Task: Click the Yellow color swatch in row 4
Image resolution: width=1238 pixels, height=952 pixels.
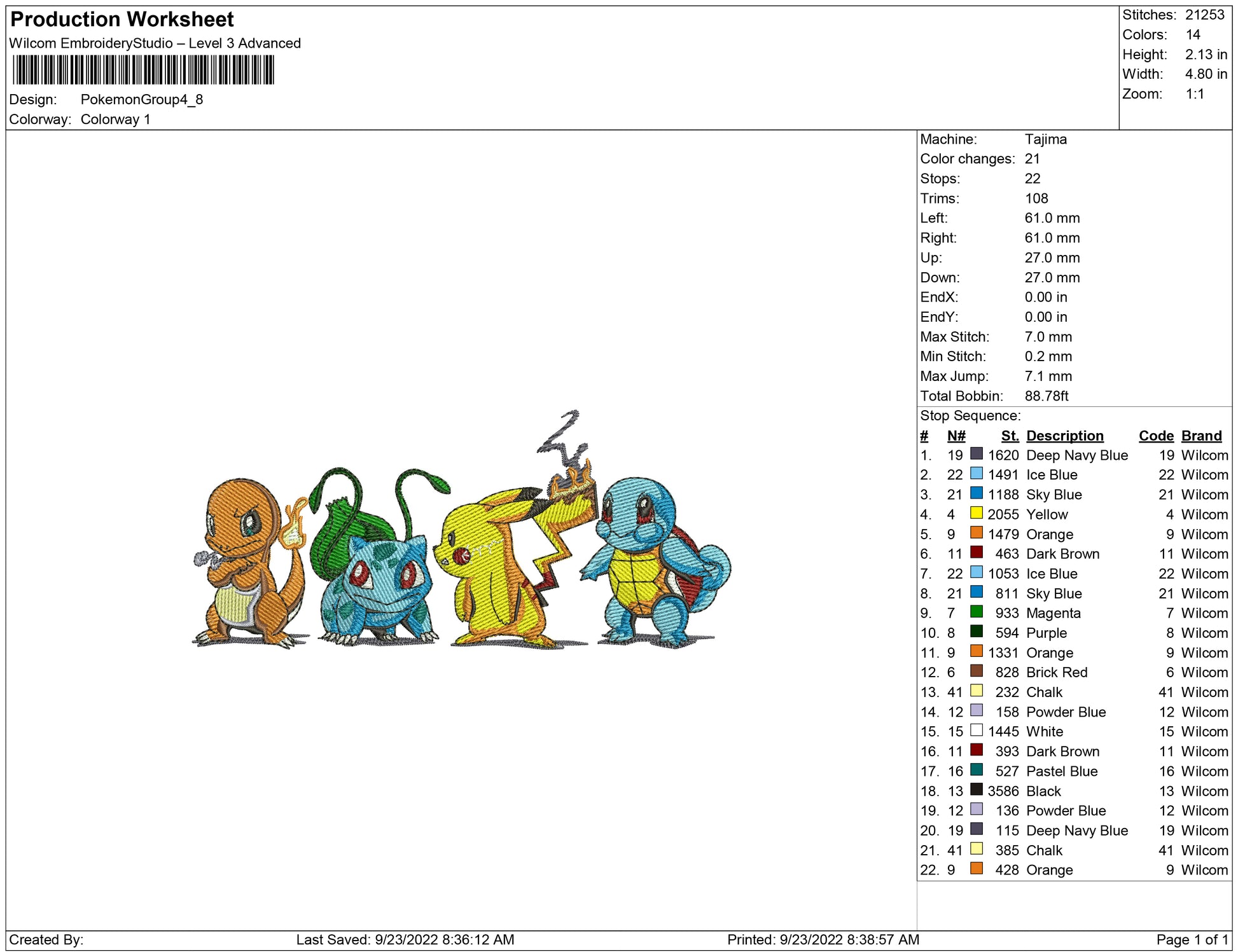Action: pos(976,513)
